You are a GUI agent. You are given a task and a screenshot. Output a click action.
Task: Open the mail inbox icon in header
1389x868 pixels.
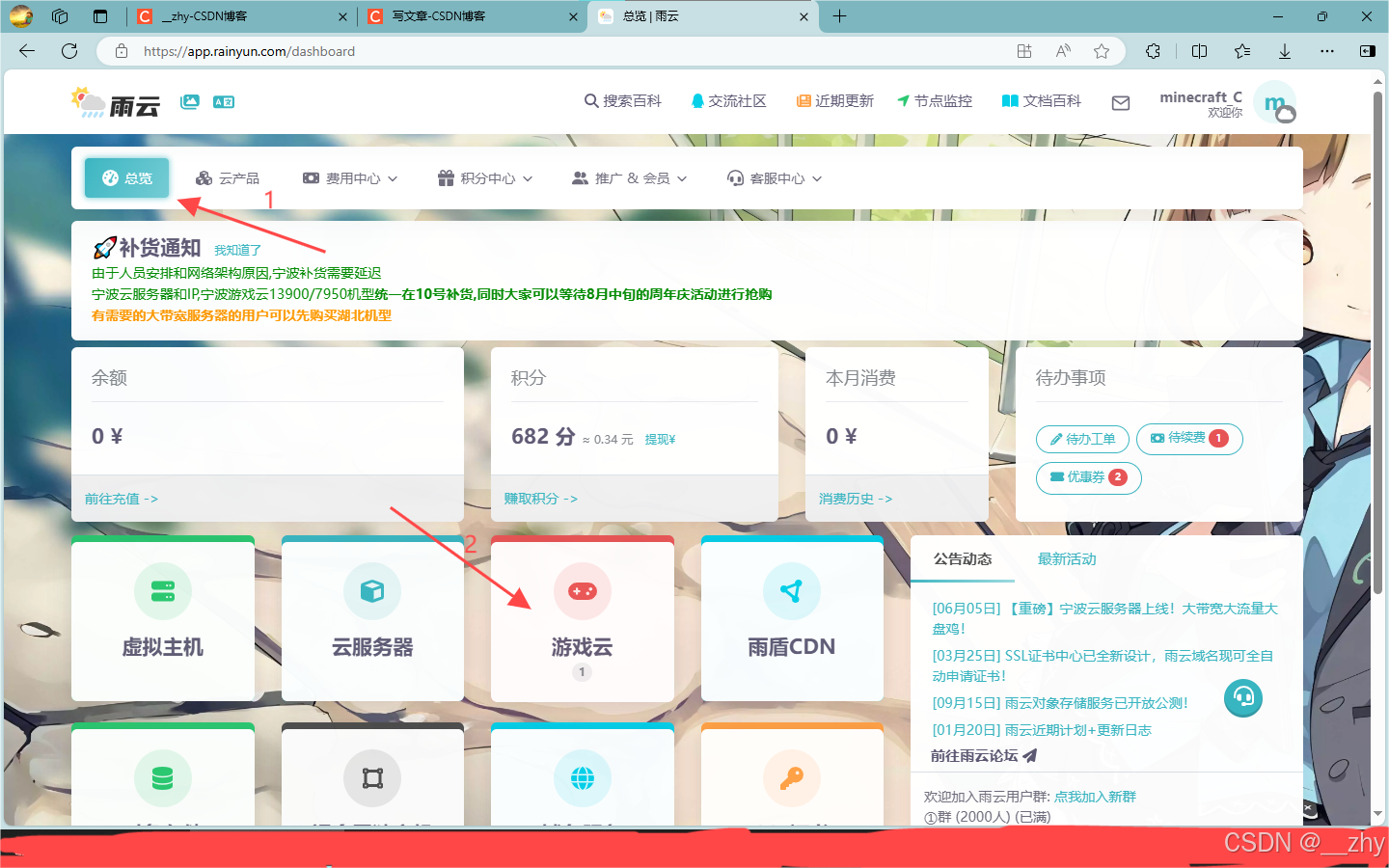tap(1120, 102)
